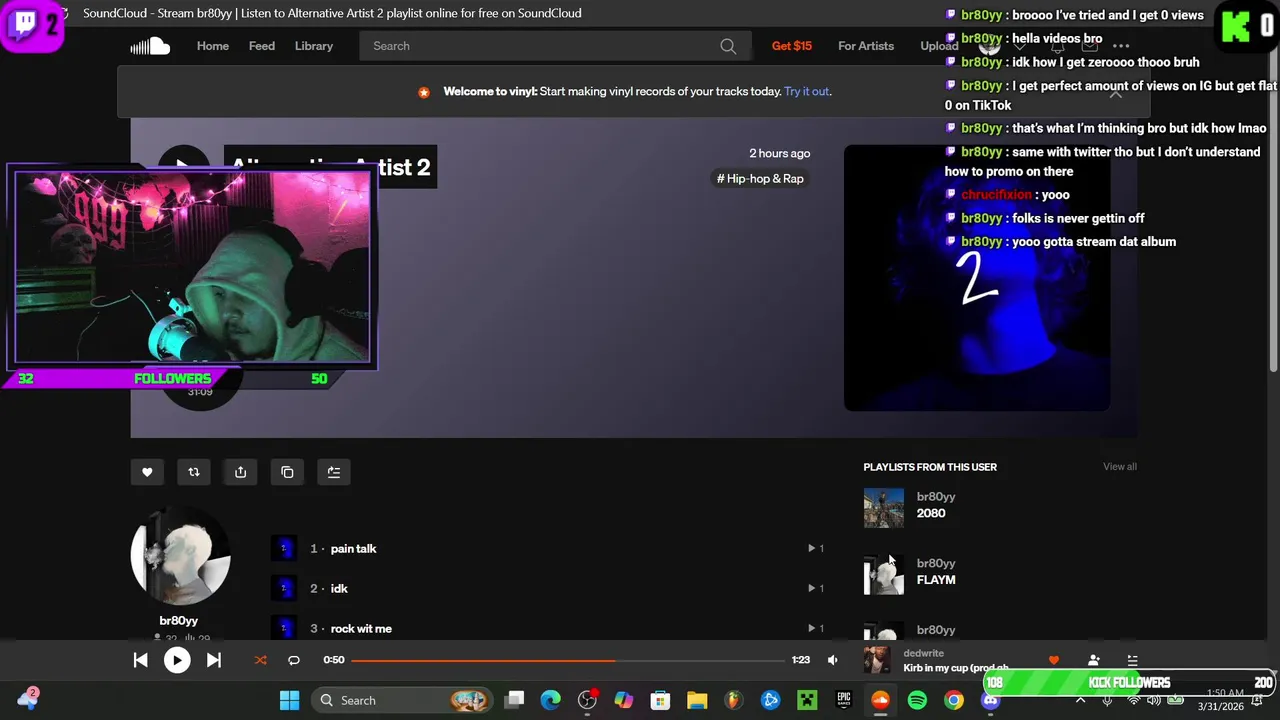Open Minecraft from taskbar
The height and width of the screenshot is (720, 1280).
(807, 700)
